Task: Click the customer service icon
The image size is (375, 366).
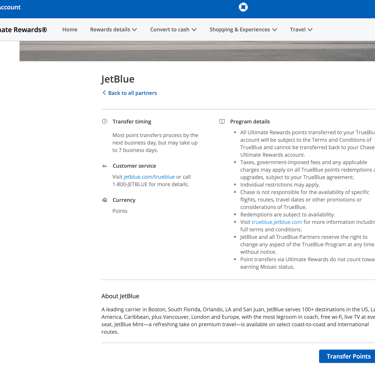Action: (104, 166)
